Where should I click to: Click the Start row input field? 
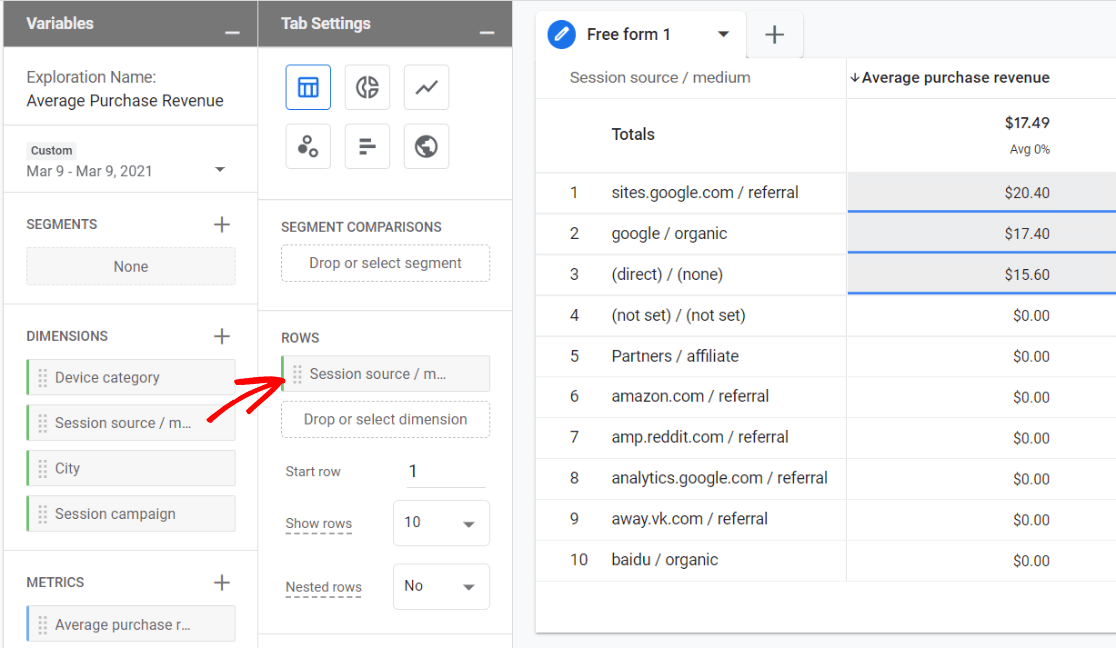445,472
